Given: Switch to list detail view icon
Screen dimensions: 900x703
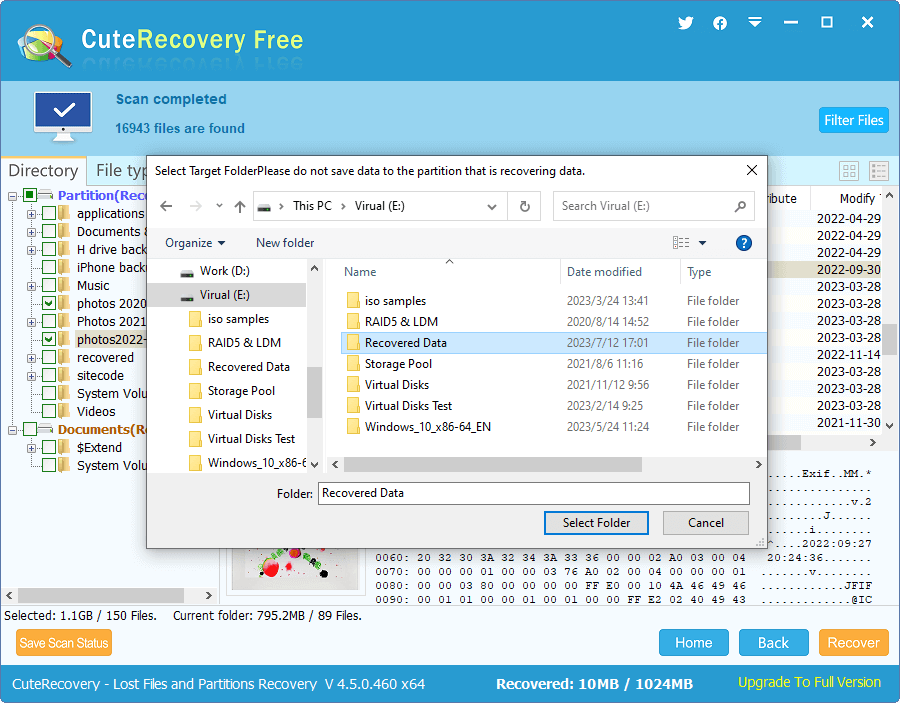Looking at the screenshot, I should click(879, 172).
